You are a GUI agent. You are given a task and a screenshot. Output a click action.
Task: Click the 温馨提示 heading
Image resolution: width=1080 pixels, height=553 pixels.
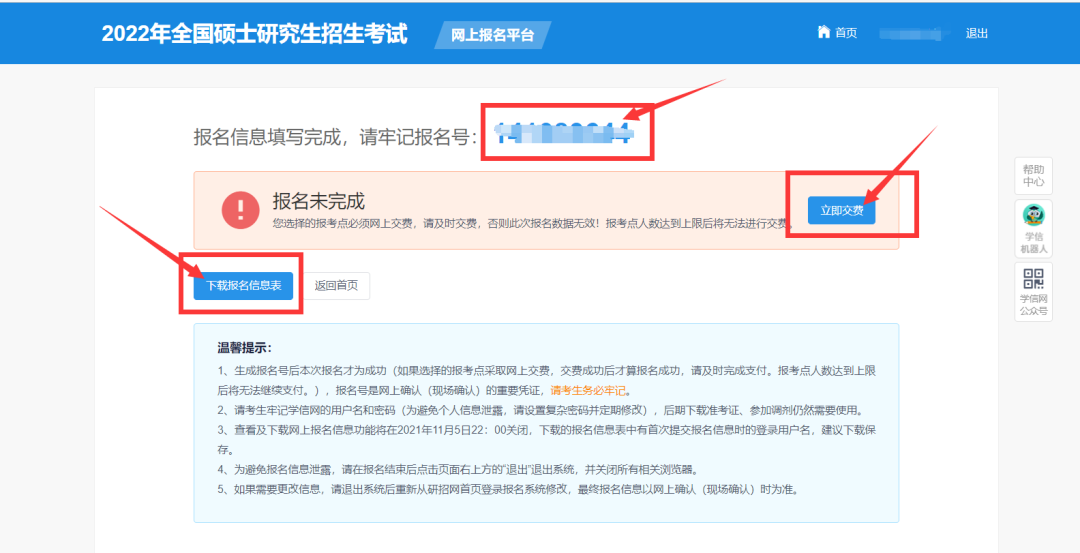(x=245, y=348)
